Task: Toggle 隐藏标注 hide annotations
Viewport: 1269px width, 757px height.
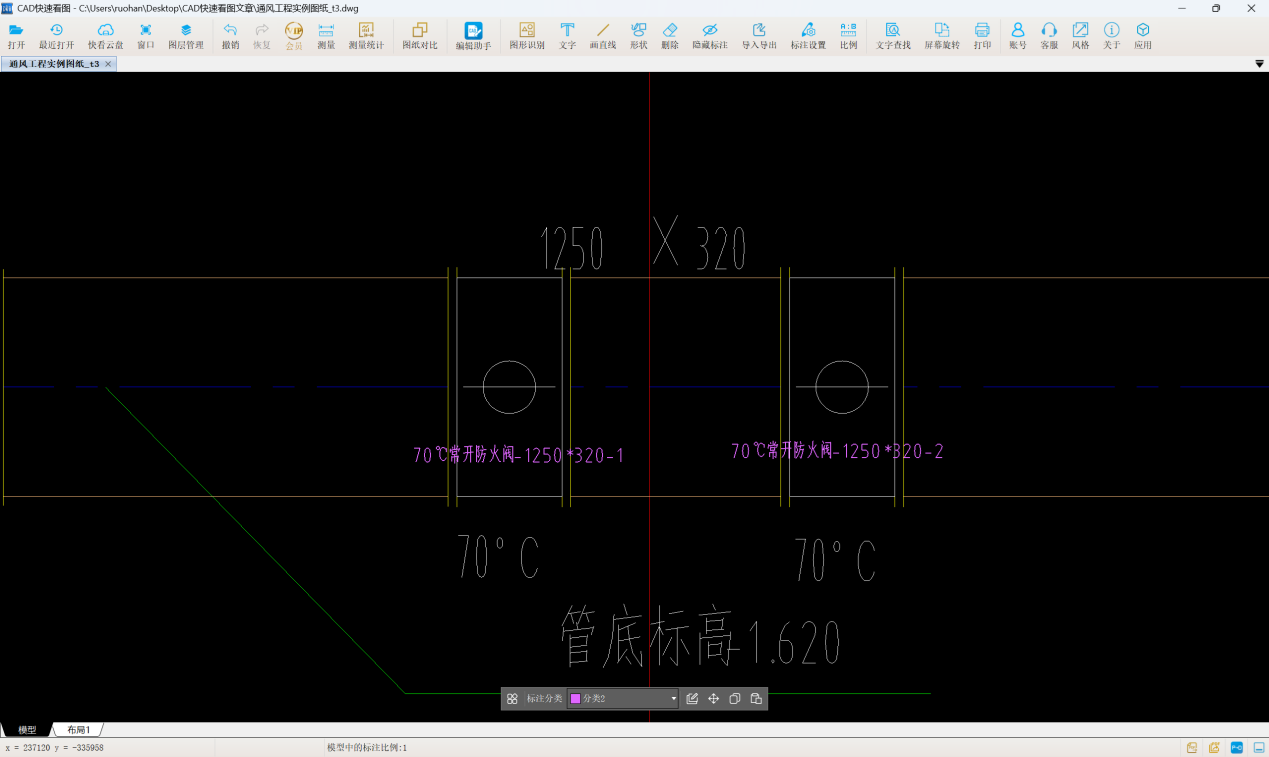Action: click(710, 36)
